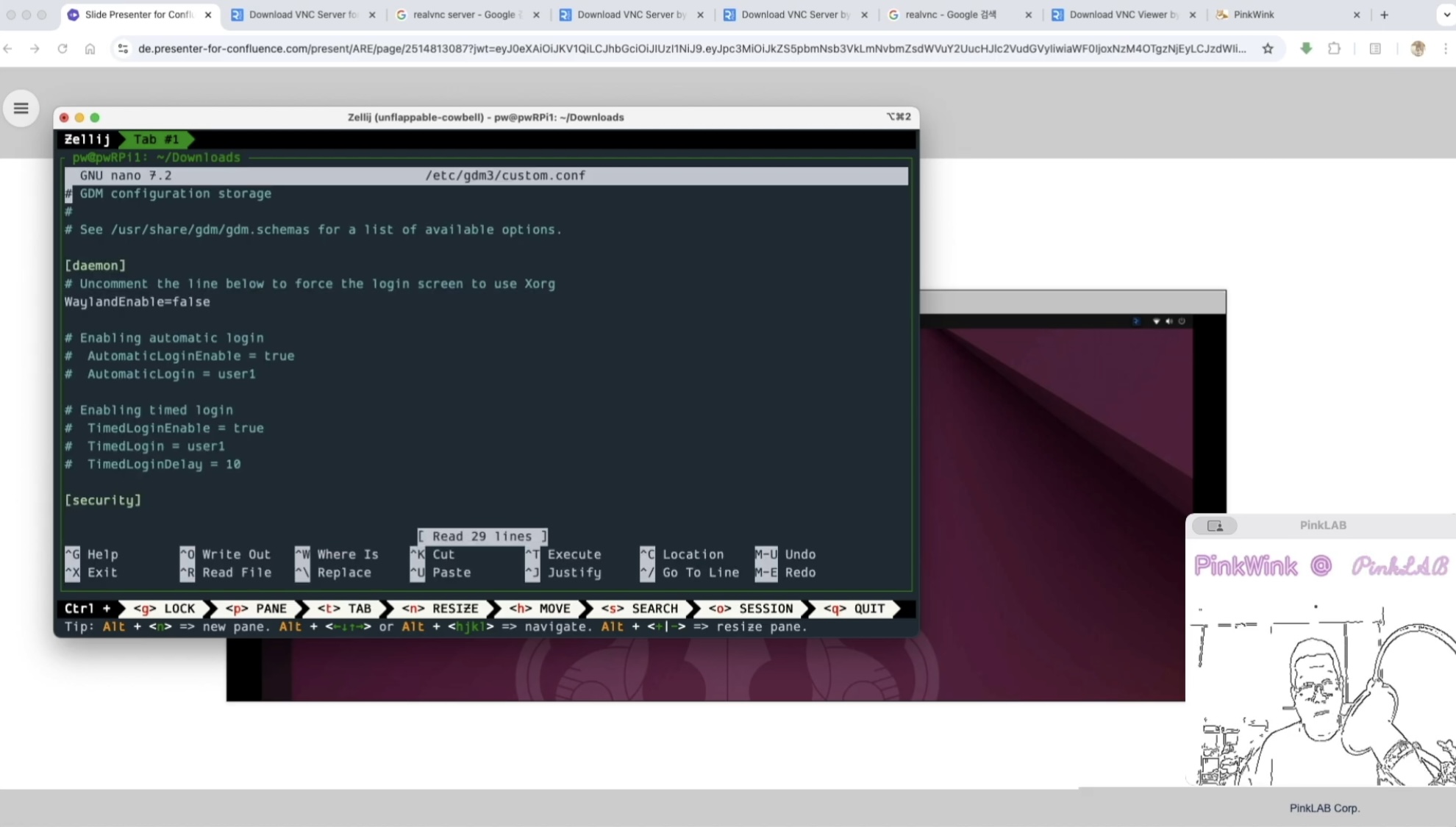The image size is (1456, 827).
Task: Open the Chrome extensions puzzle icon
Action: [1334, 49]
